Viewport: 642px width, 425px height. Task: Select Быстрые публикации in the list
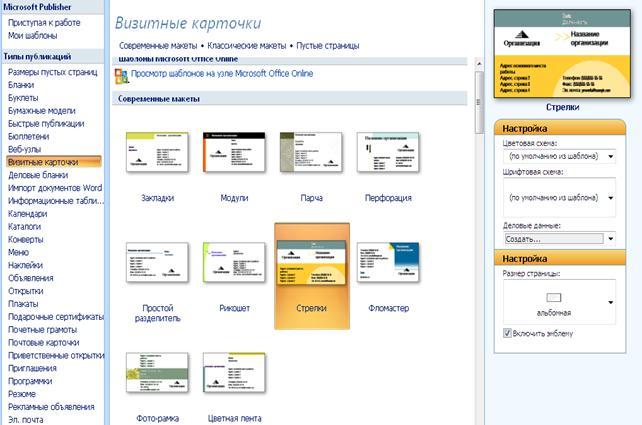(46, 124)
